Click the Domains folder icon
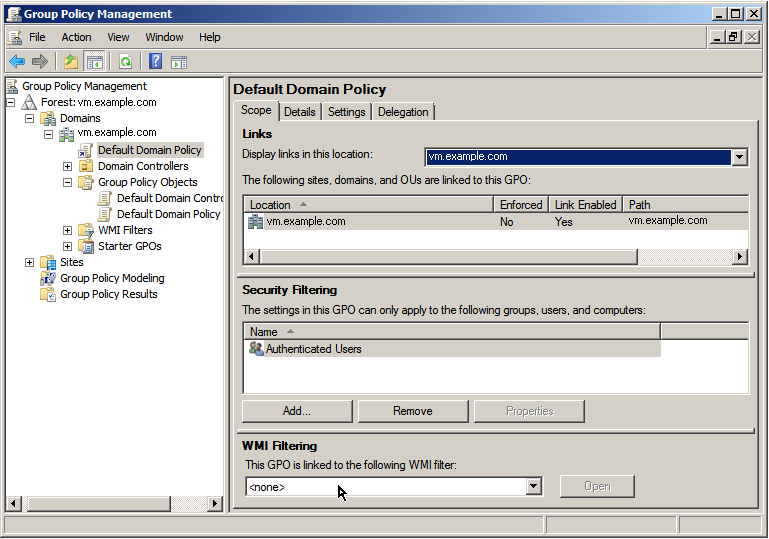The height and width of the screenshot is (539, 769). [48, 118]
